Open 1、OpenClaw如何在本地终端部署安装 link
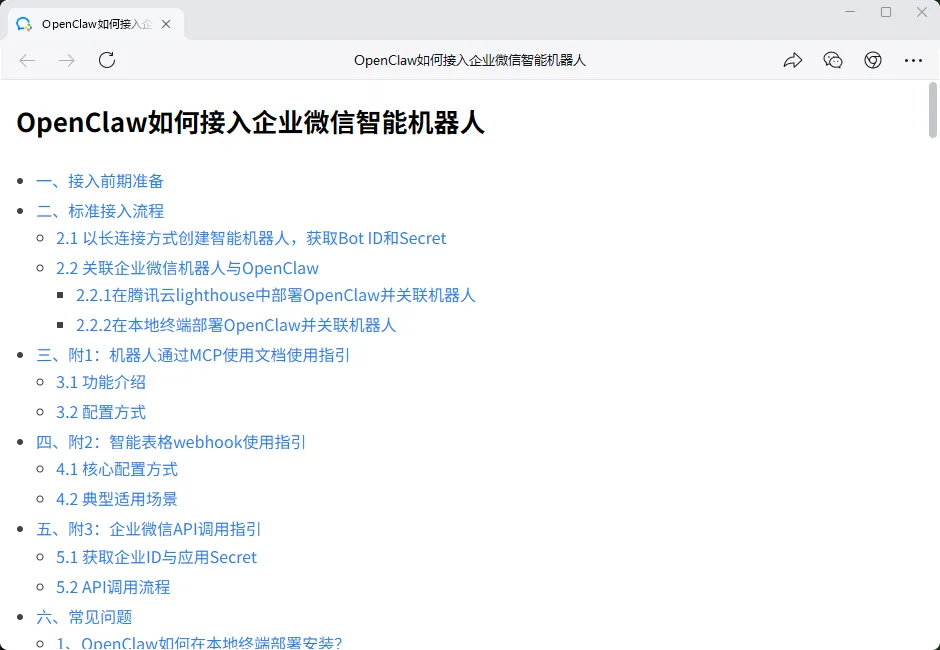The height and width of the screenshot is (650, 940). 199,643
